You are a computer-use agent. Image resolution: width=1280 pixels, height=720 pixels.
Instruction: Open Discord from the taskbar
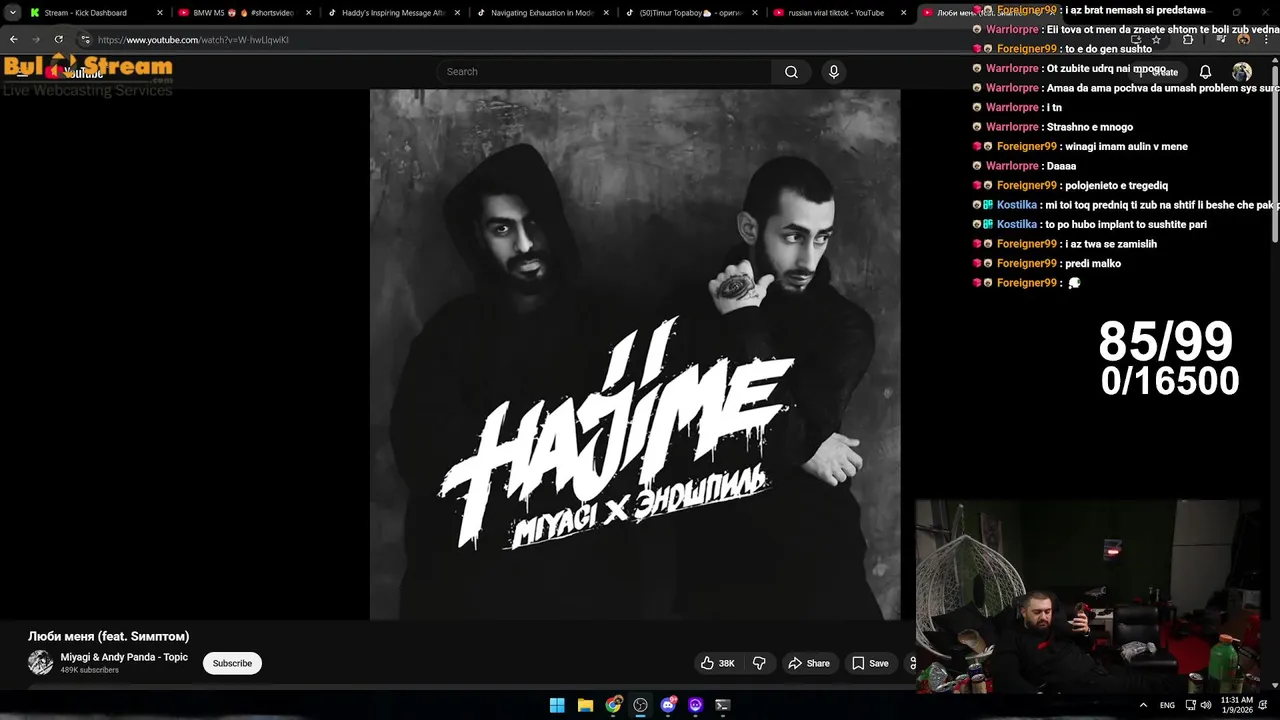tap(668, 705)
